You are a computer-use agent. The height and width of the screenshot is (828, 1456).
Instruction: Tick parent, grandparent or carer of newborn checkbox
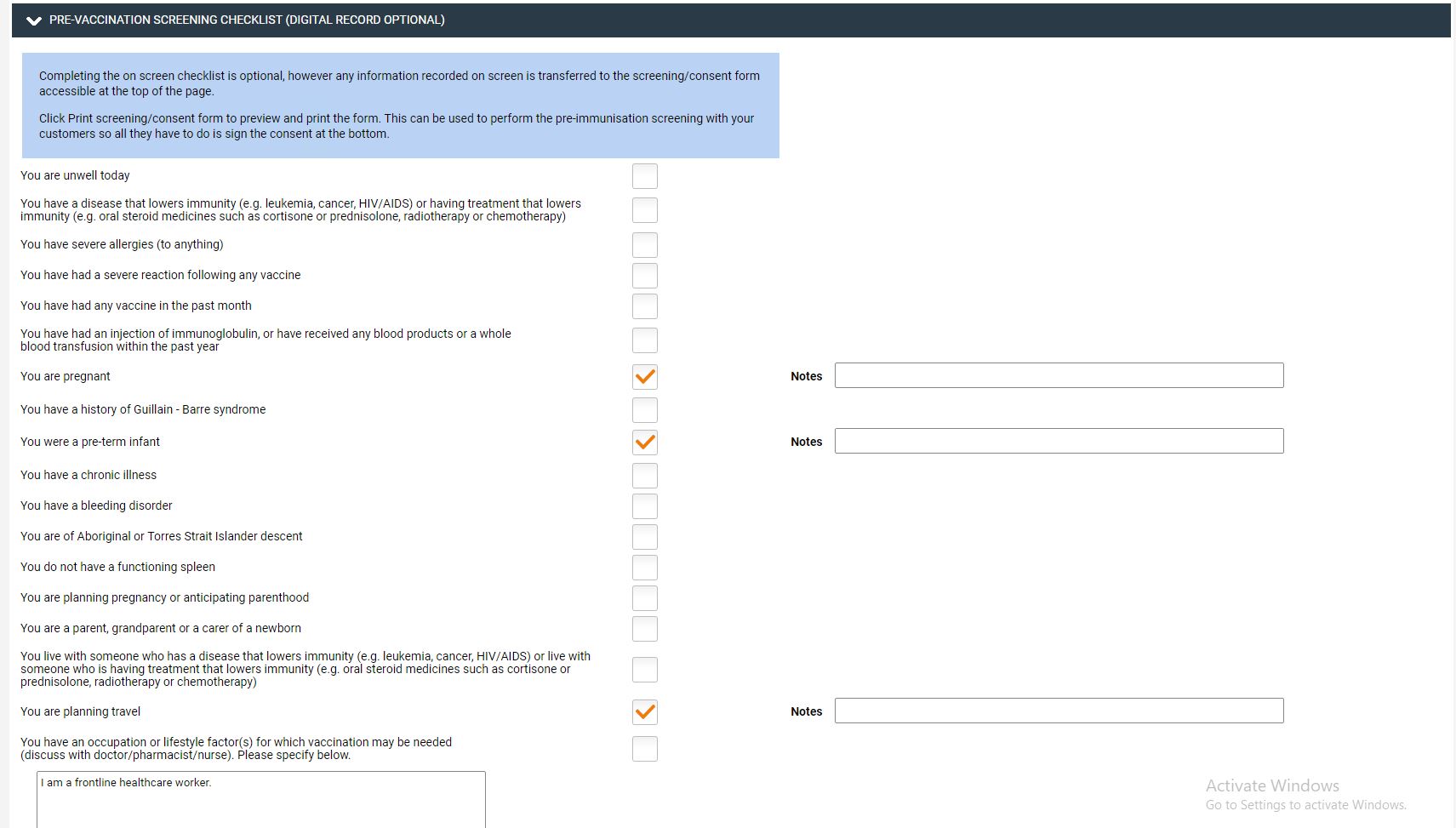(x=645, y=629)
